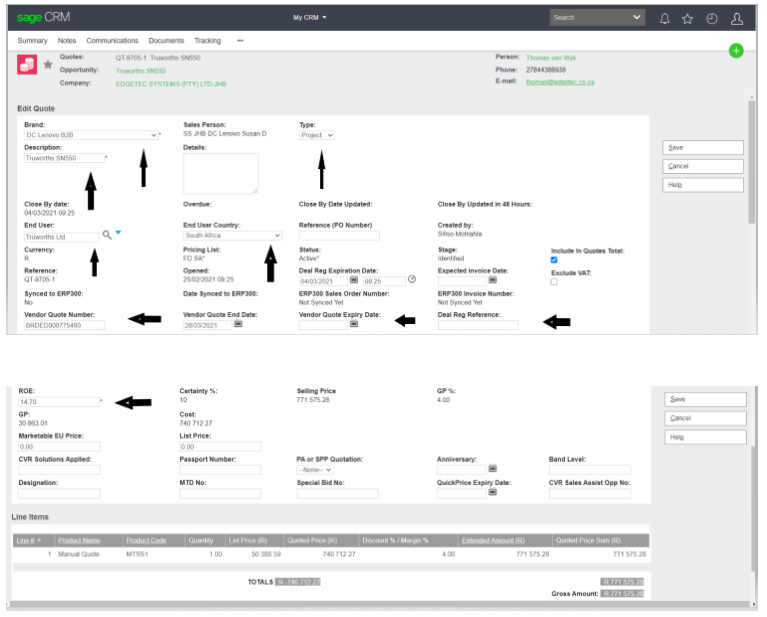
Task: Click the green plus new record button
Action: (736, 51)
